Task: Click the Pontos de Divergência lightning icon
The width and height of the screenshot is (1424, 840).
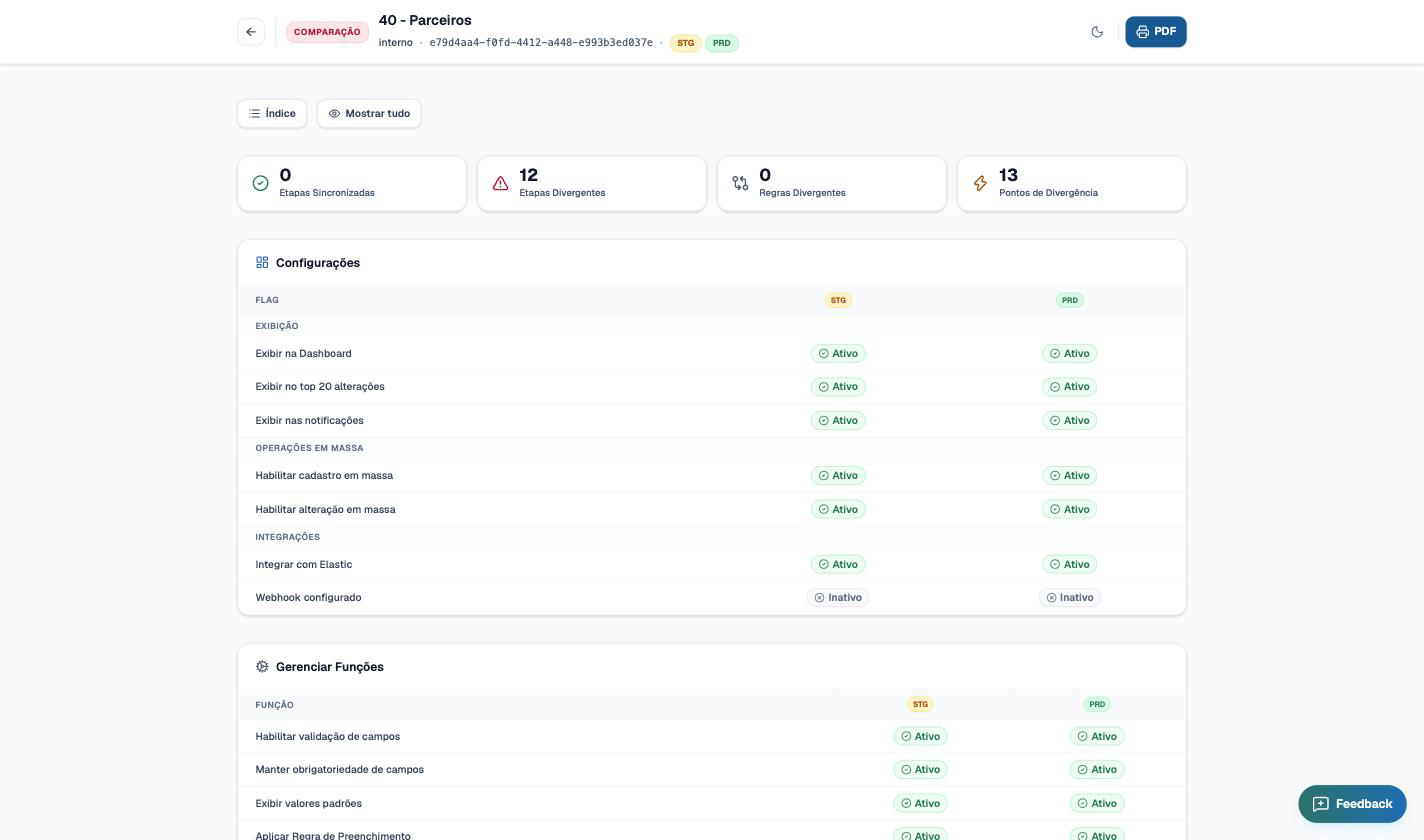Action: [x=980, y=183]
